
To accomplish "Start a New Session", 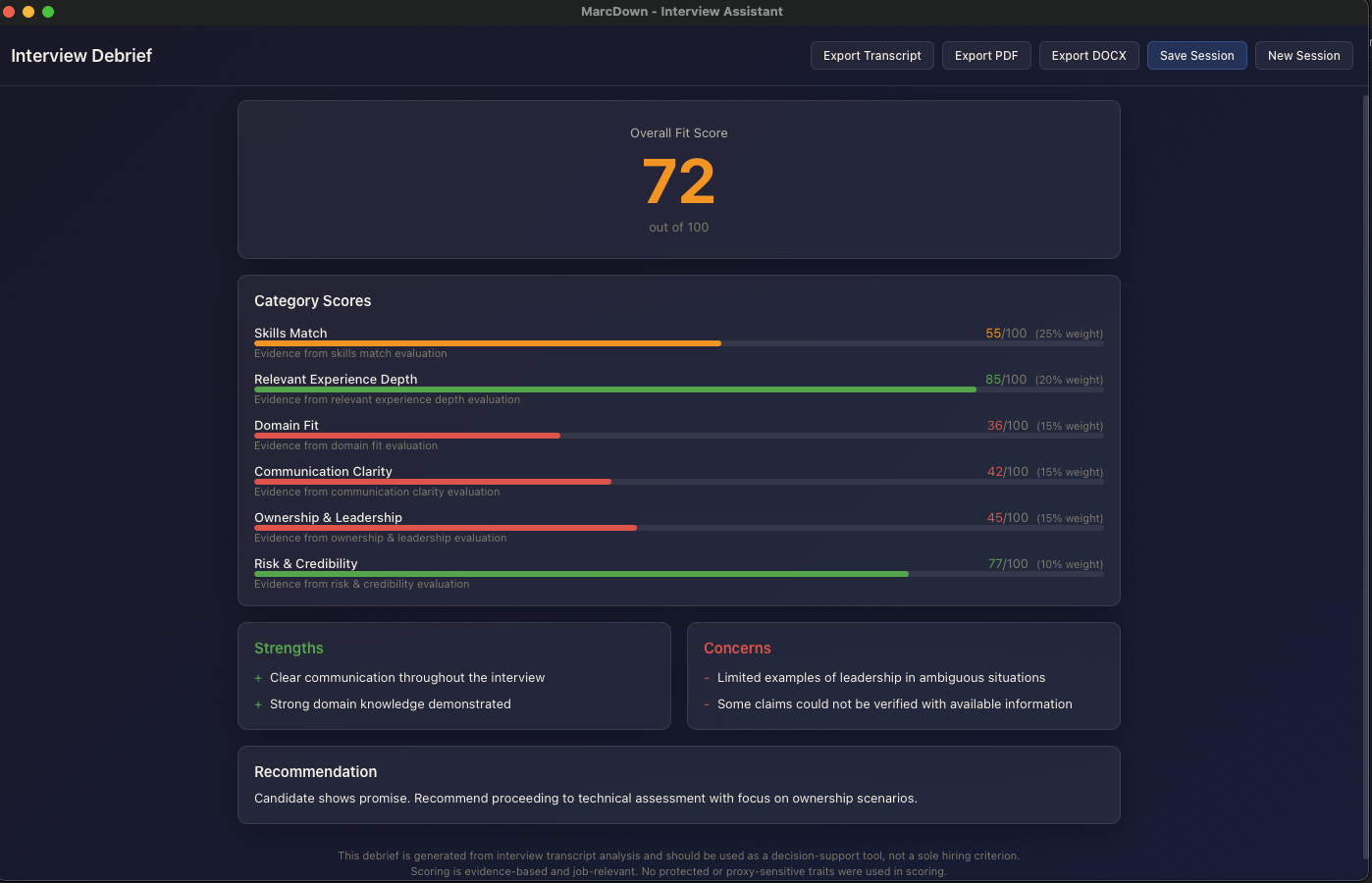I will [x=1303, y=56].
